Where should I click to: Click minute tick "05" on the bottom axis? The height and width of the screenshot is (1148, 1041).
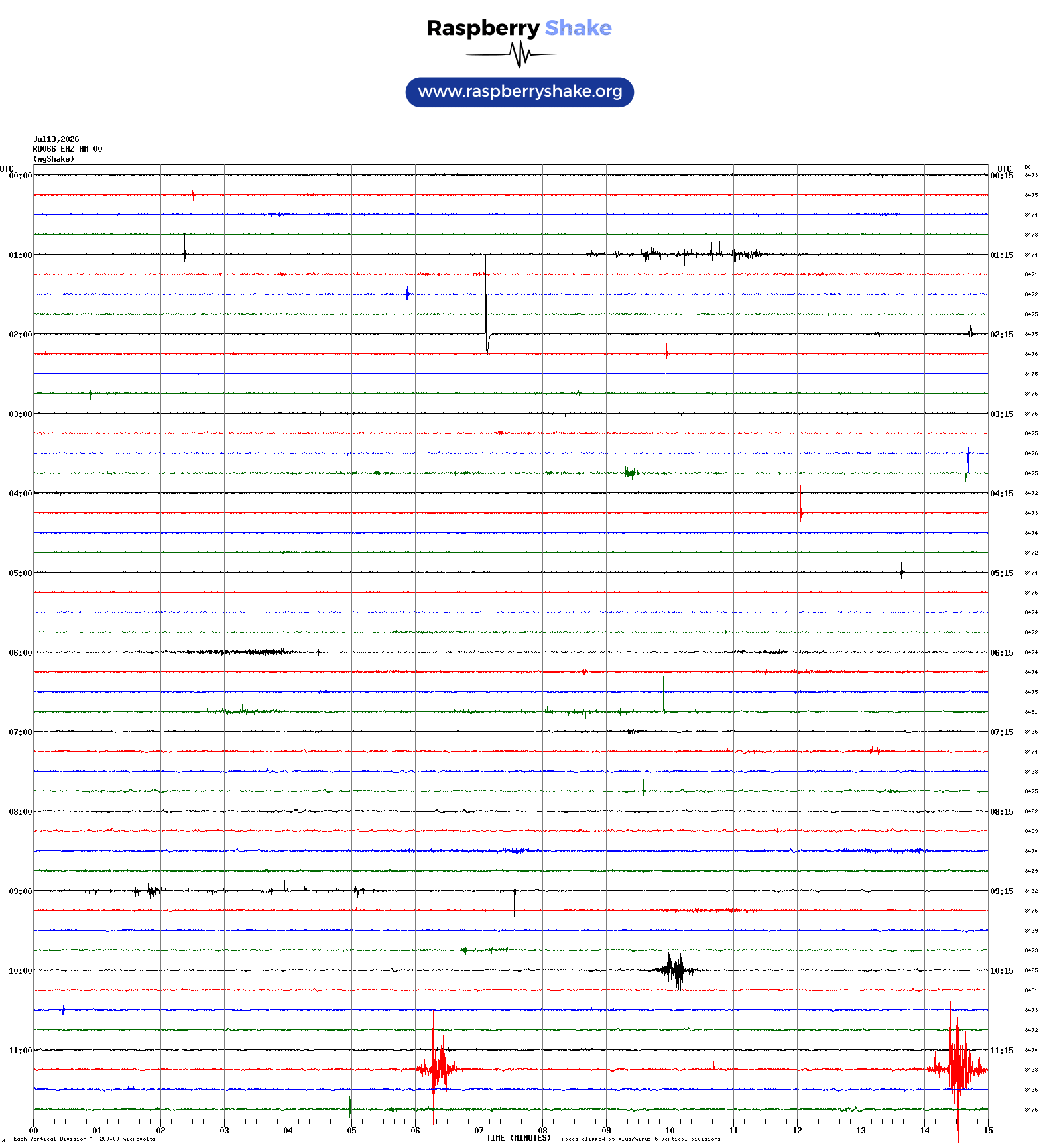pos(351,1131)
